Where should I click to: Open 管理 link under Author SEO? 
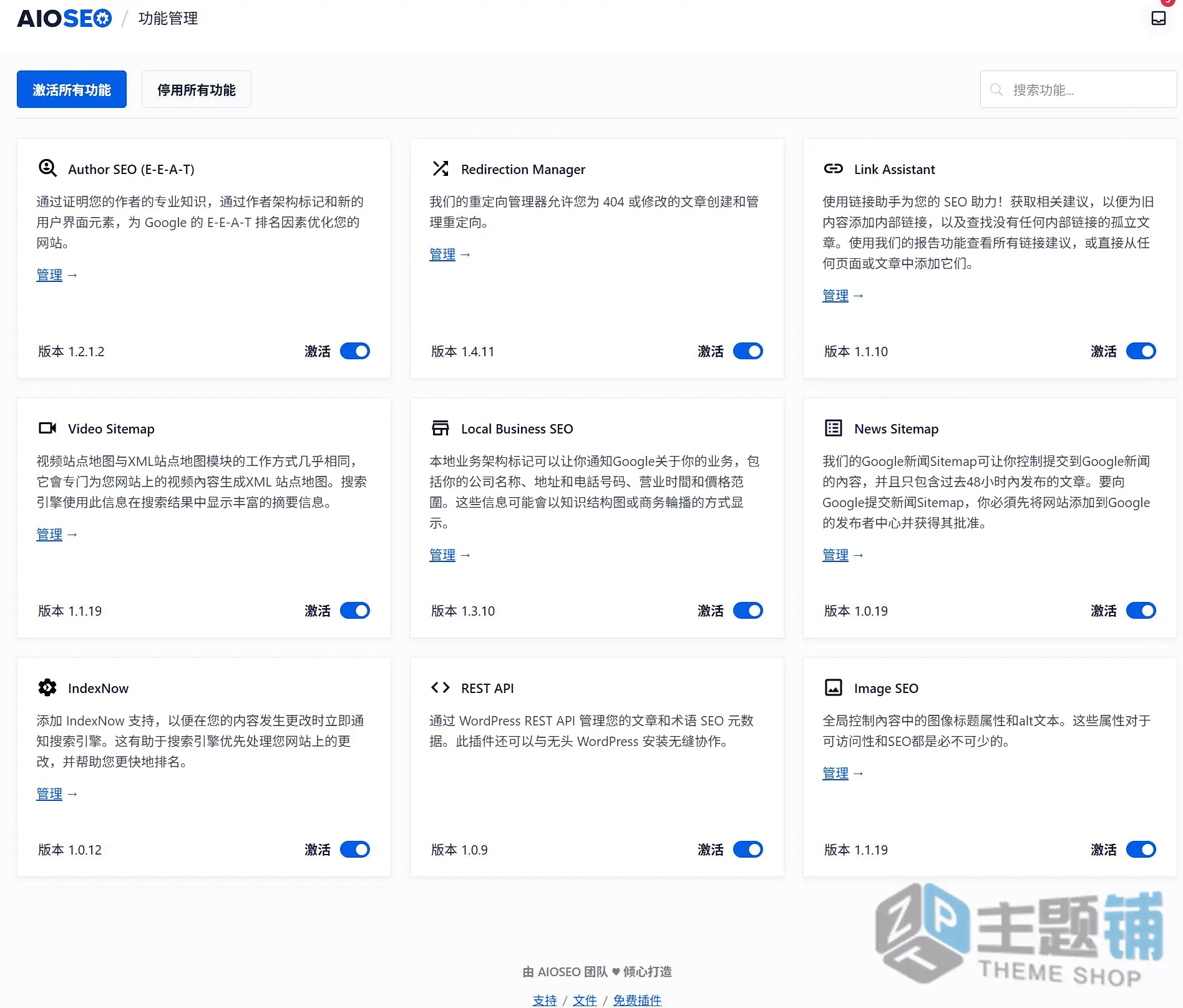[49, 275]
